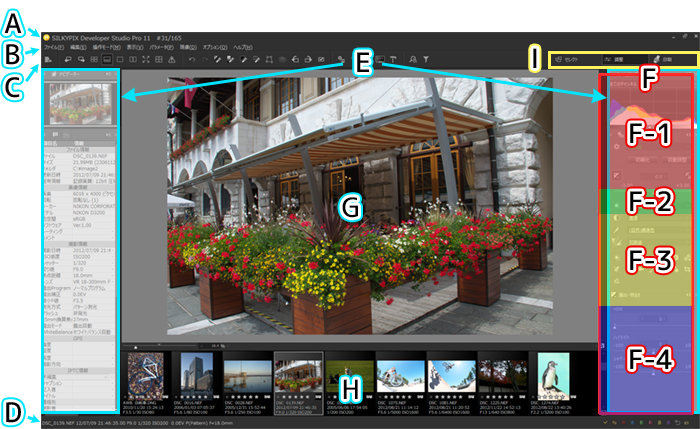Click the '18.0mm' focal length value
Viewport: 700px width, 429px height.
pyautogui.click(x=83, y=275)
